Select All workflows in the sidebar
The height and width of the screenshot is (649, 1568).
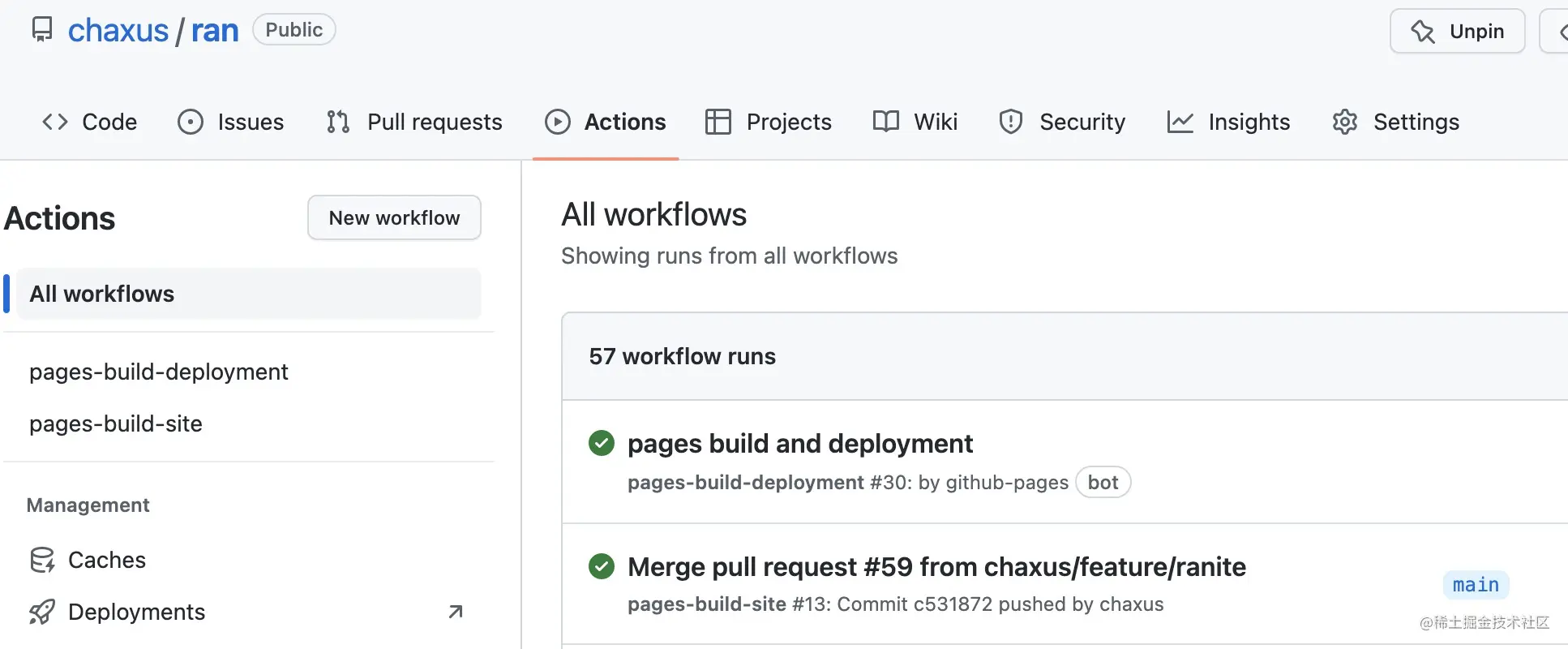click(x=249, y=294)
